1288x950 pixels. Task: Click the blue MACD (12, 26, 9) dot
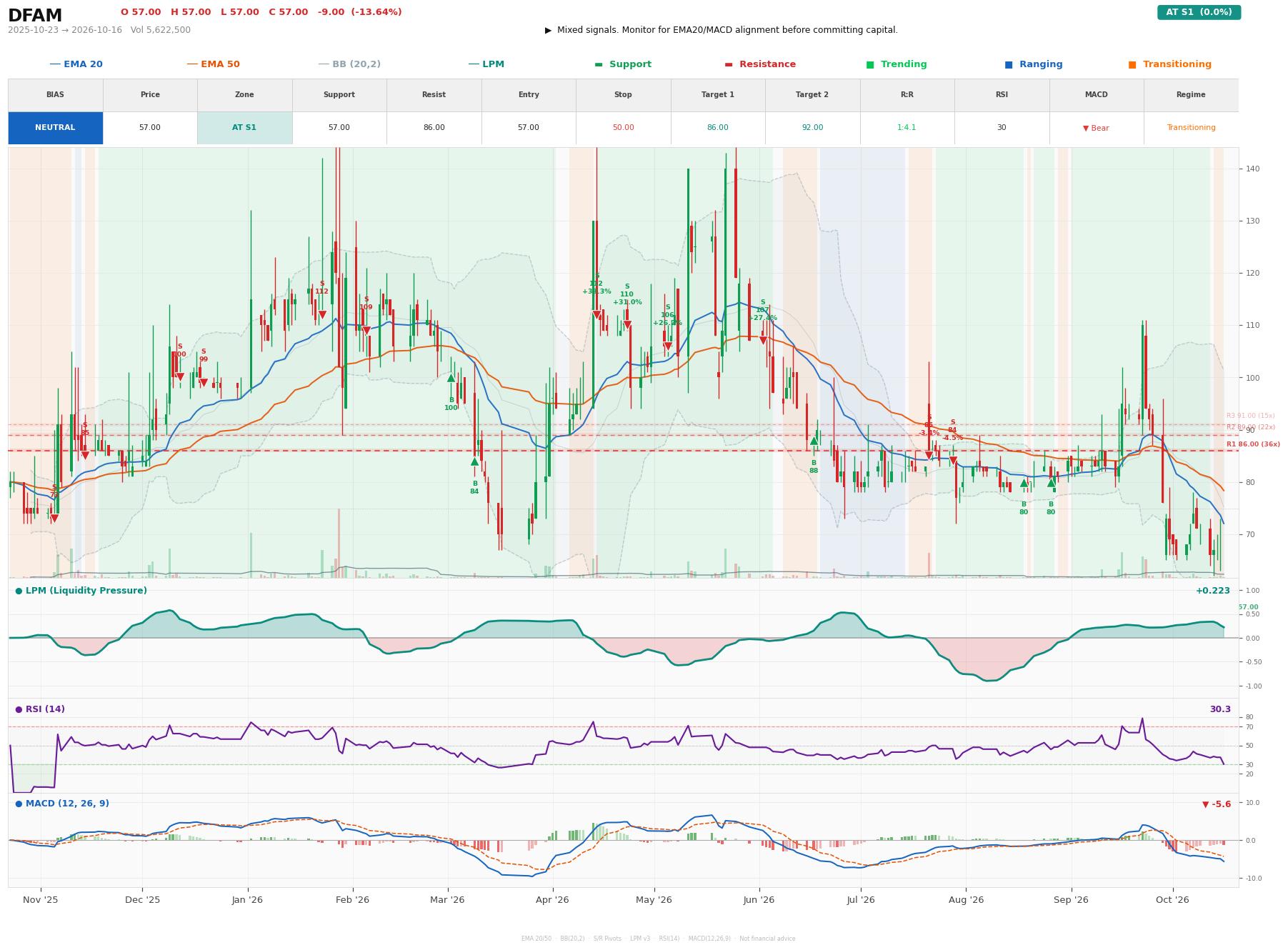tap(19, 804)
